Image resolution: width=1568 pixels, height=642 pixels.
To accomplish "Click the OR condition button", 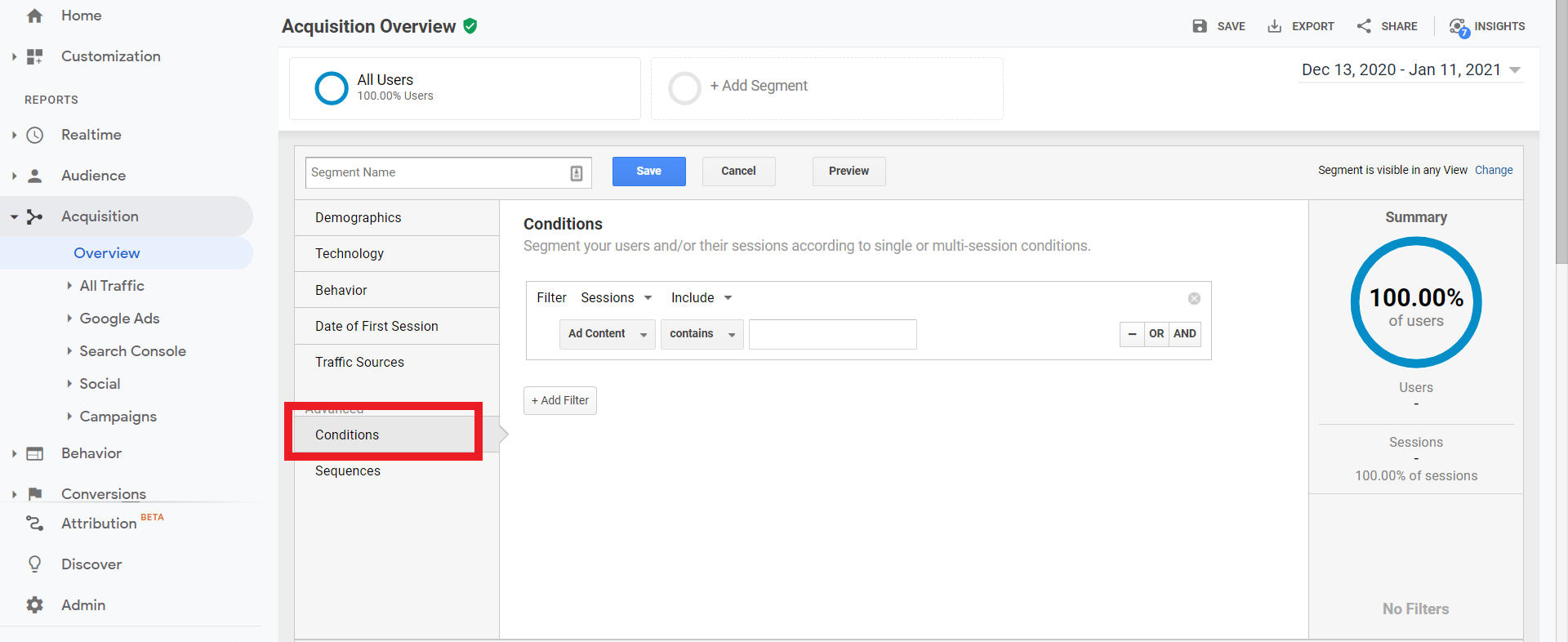I will [x=1156, y=334].
